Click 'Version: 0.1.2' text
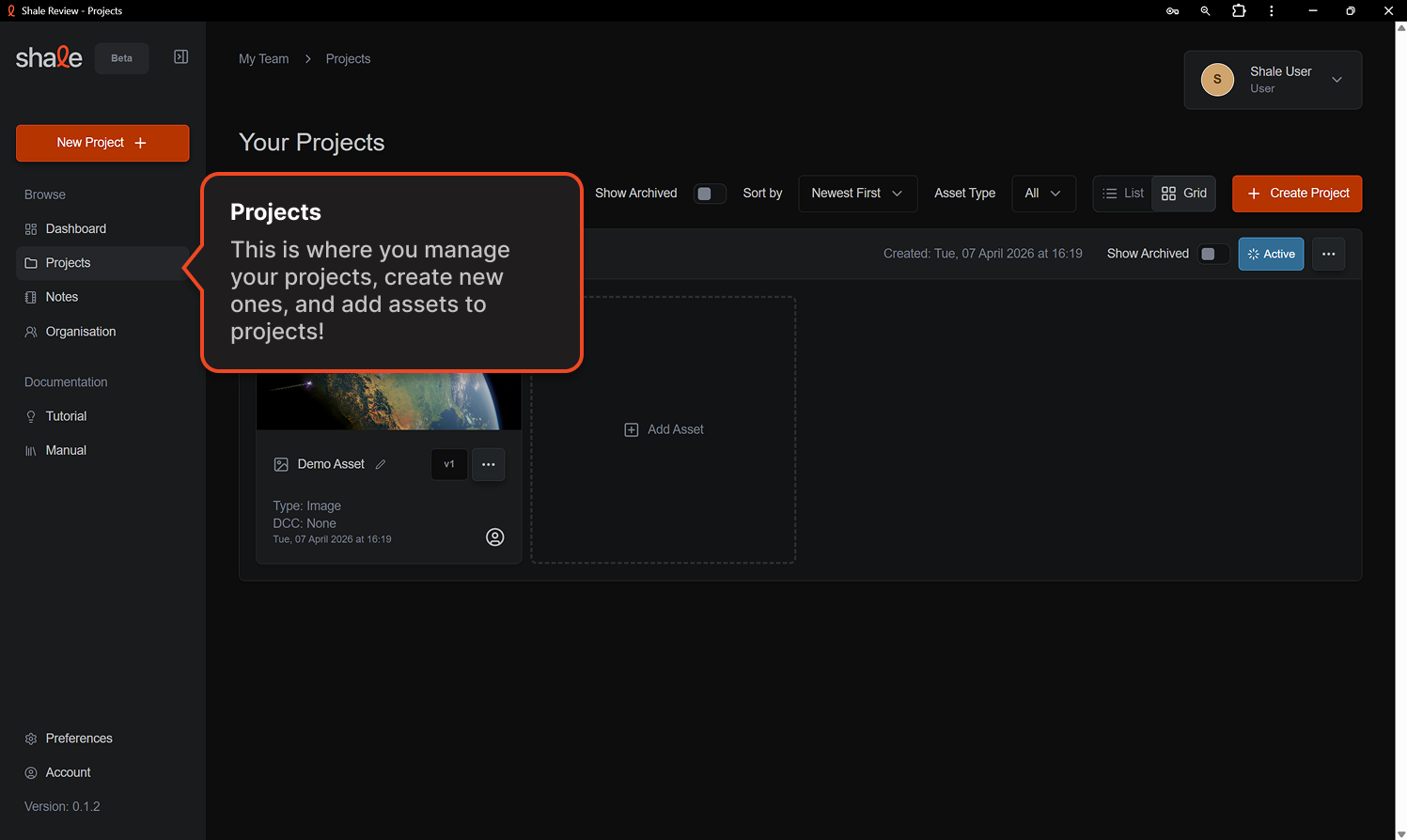 coord(62,806)
